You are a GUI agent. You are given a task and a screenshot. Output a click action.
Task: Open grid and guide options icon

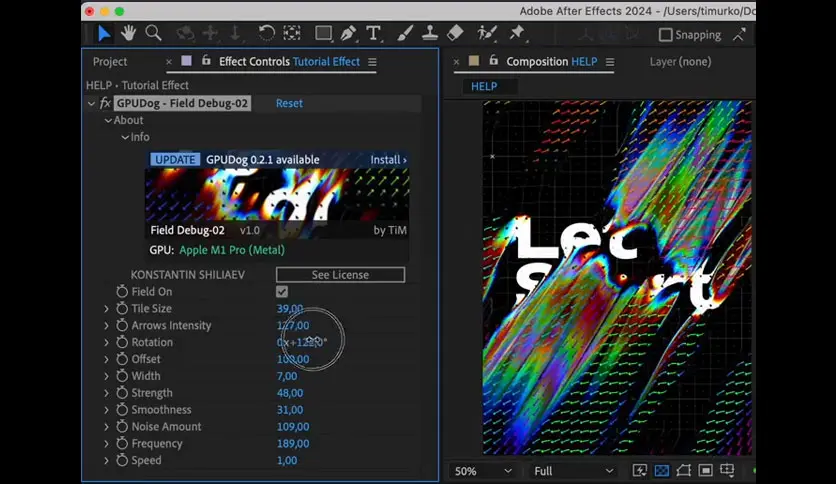click(x=727, y=470)
